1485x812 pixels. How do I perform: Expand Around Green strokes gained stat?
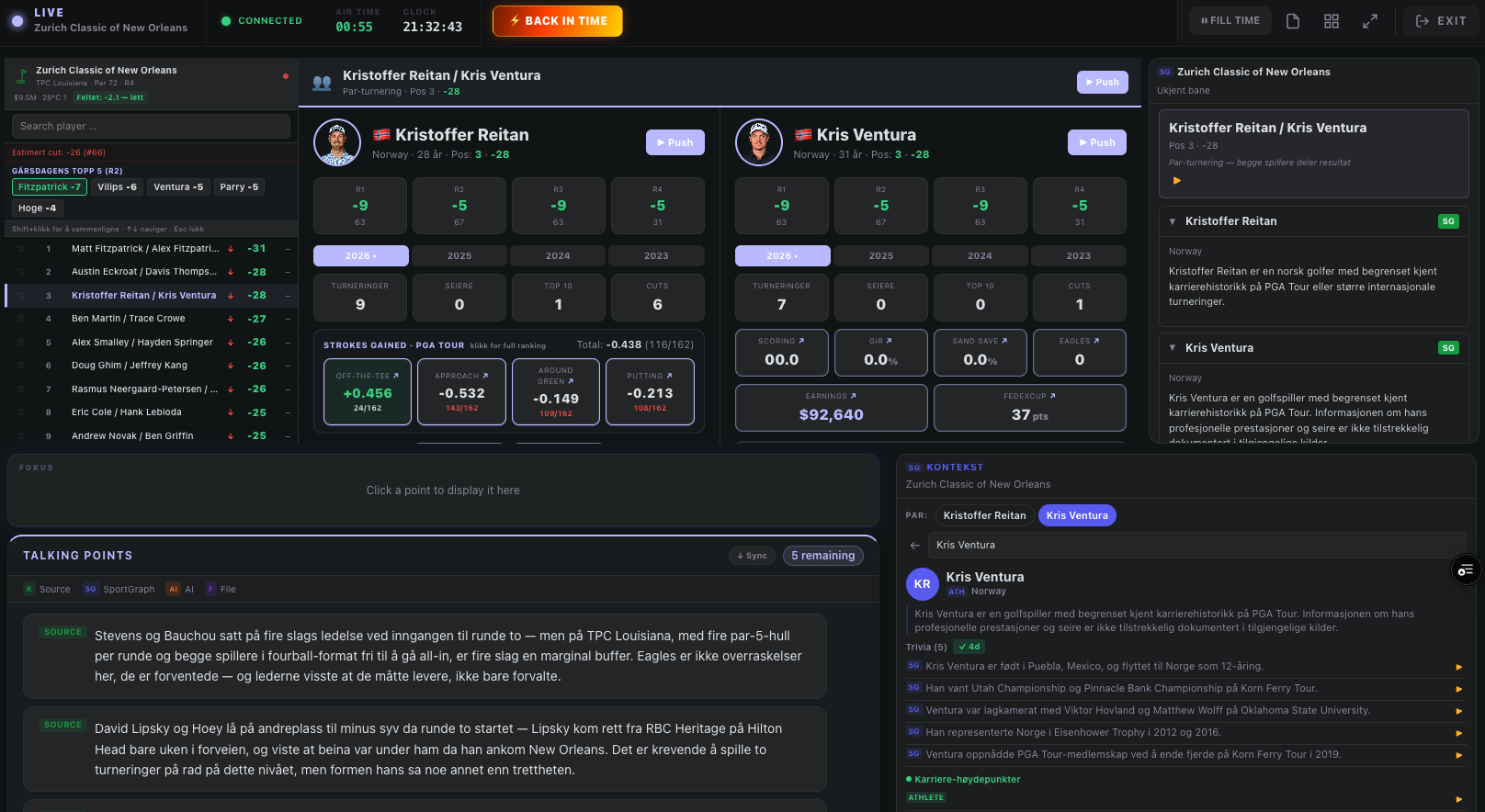click(x=556, y=392)
